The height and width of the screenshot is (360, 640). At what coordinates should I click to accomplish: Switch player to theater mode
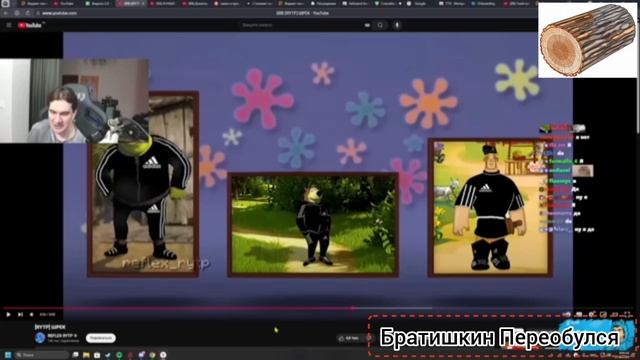tap(615, 314)
